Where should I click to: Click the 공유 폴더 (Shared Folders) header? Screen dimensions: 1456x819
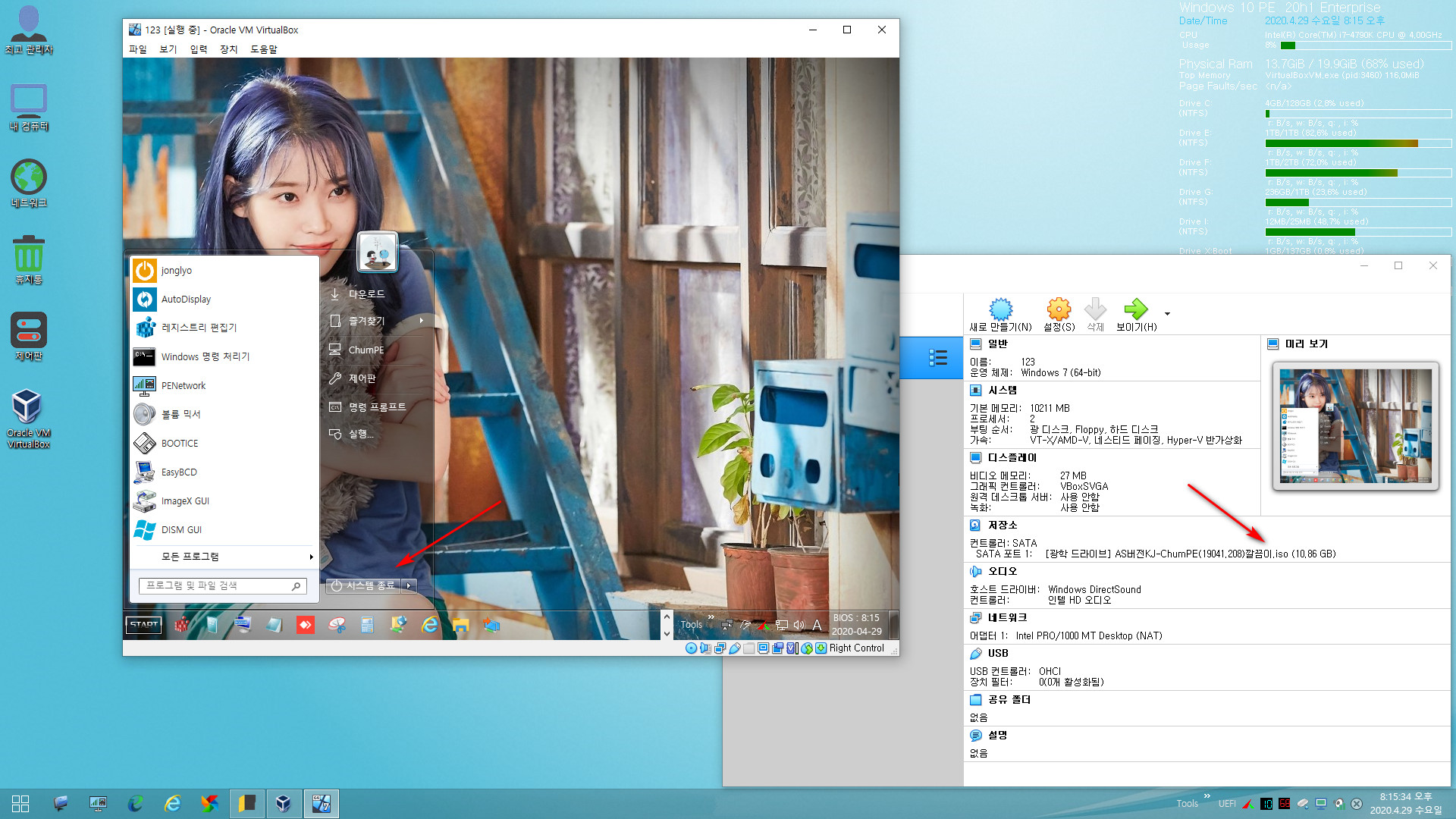(1009, 699)
